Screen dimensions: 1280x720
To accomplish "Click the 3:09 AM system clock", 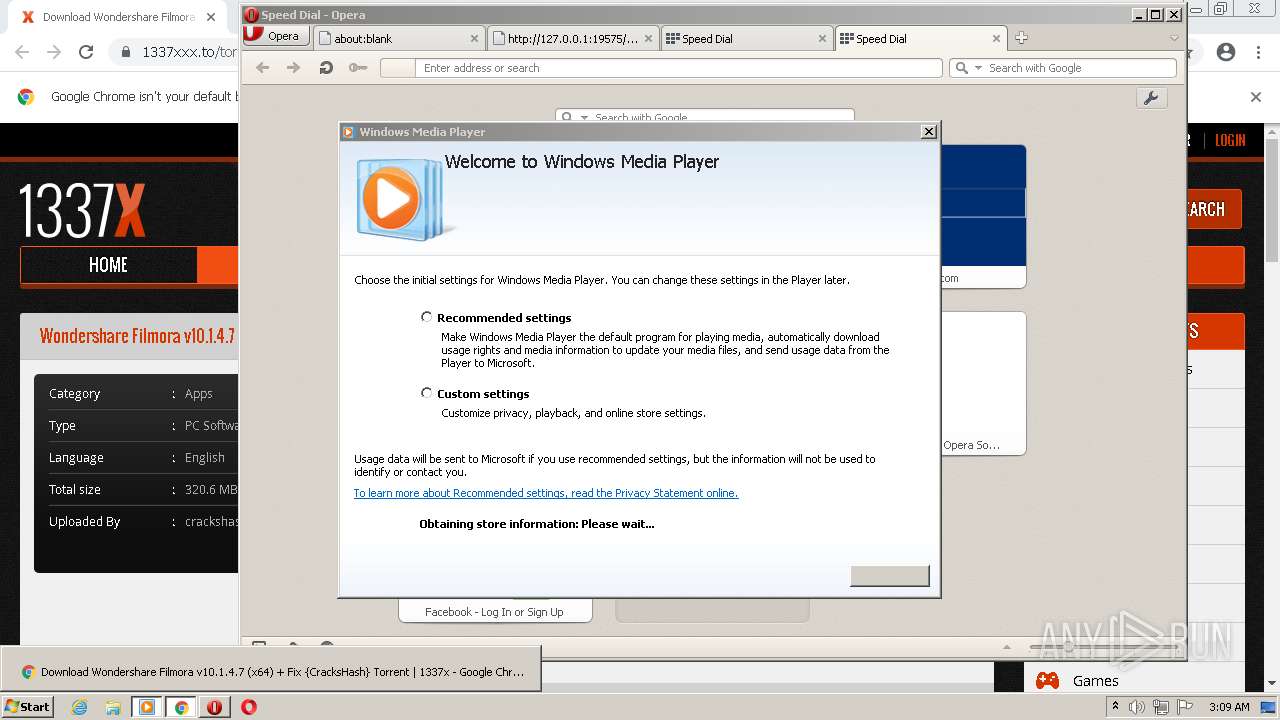I will [x=1229, y=707].
